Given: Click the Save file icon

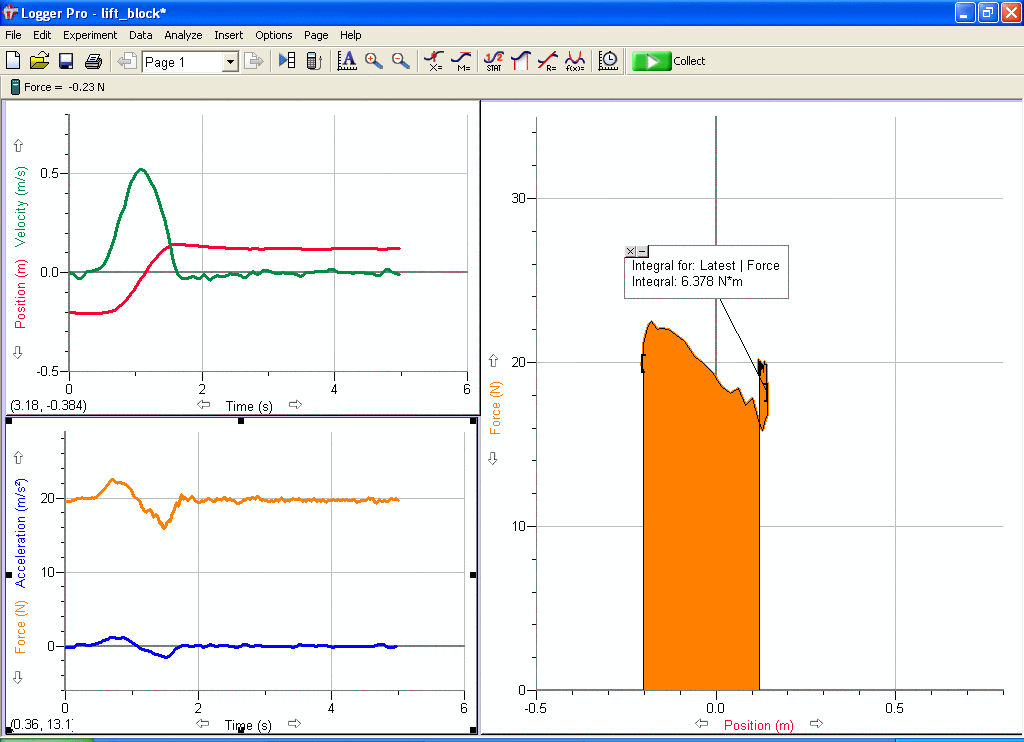Looking at the screenshot, I should 66,61.
